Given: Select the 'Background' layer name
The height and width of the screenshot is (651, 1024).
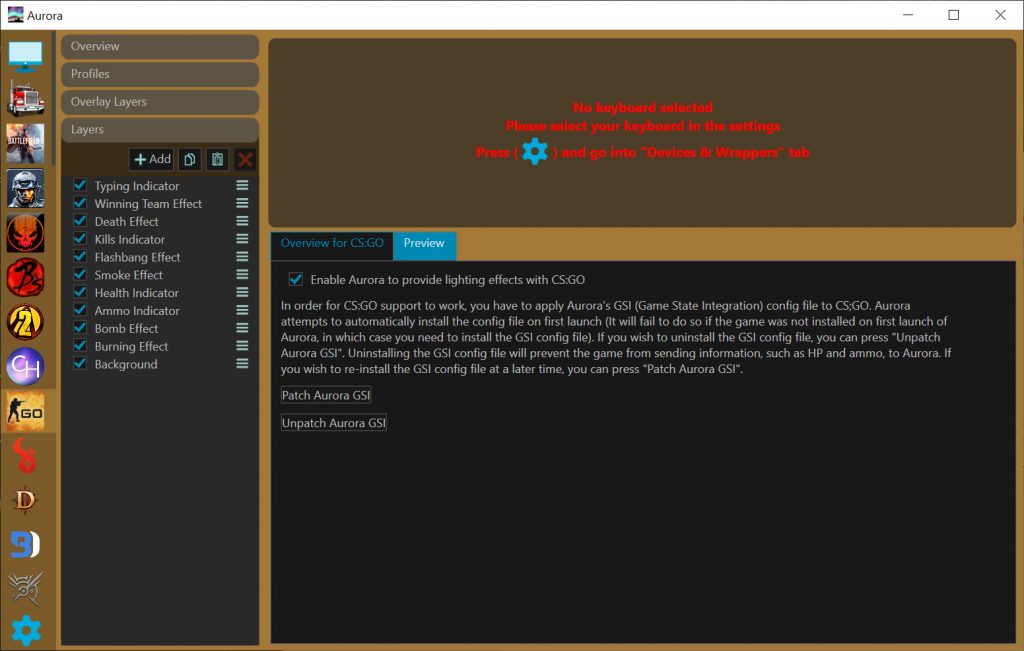Looking at the screenshot, I should (126, 364).
